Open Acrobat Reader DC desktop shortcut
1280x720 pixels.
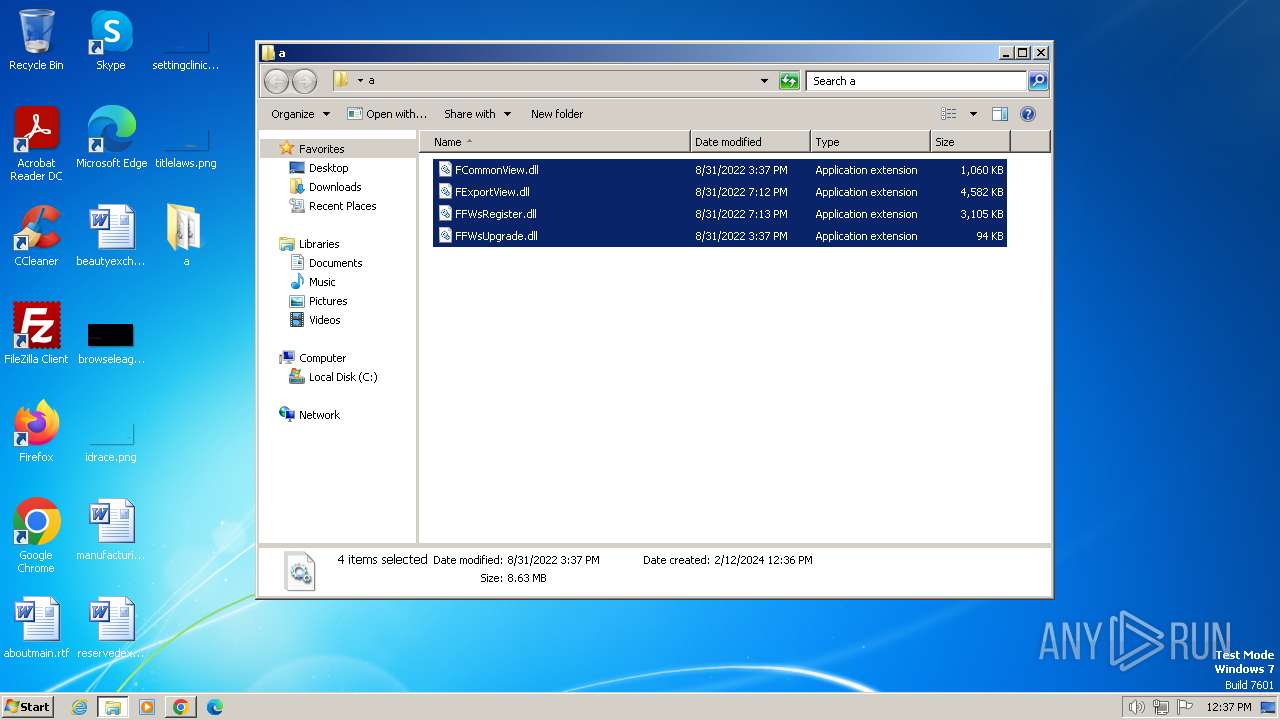tap(36, 143)
